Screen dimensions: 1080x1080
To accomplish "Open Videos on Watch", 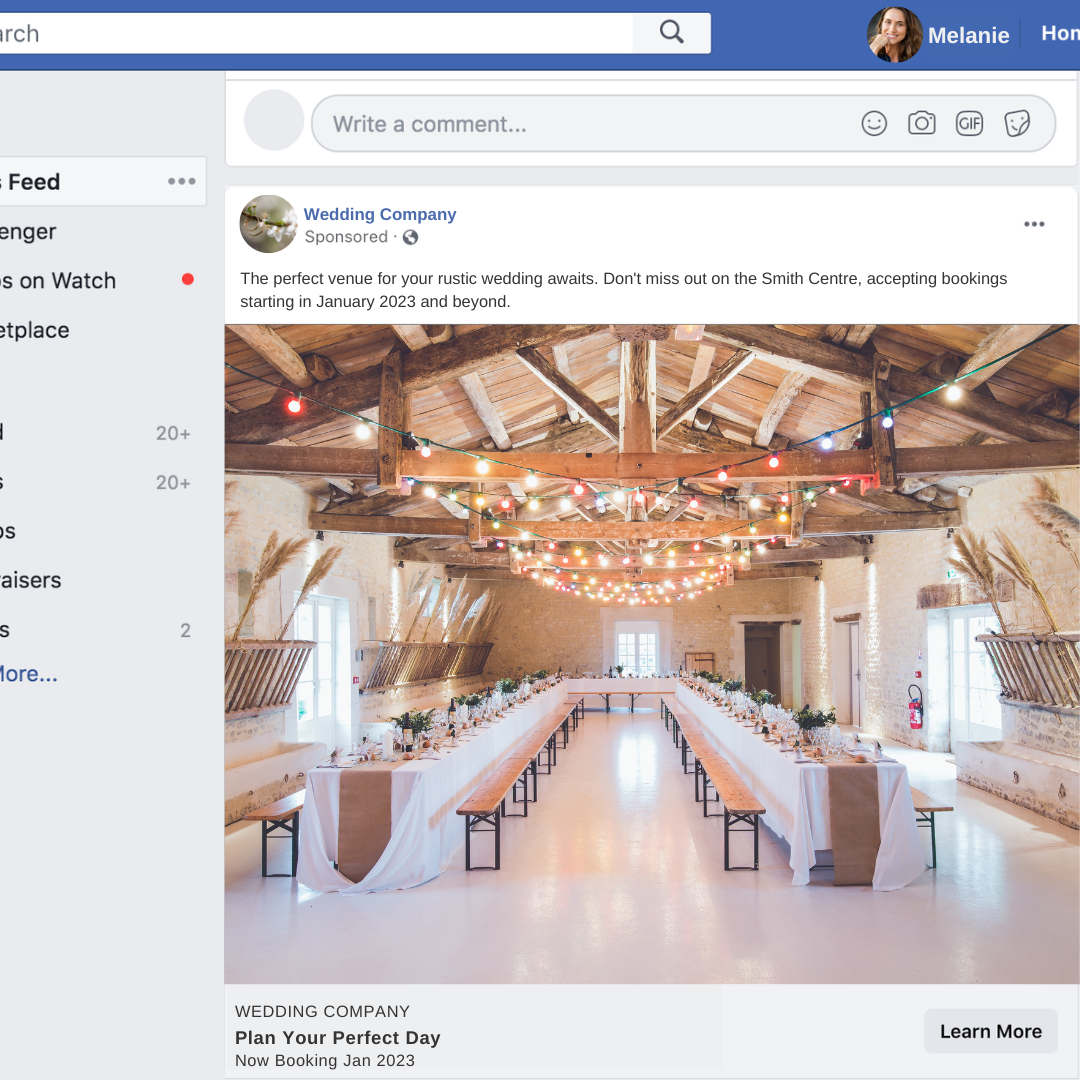I will point(57,281).
